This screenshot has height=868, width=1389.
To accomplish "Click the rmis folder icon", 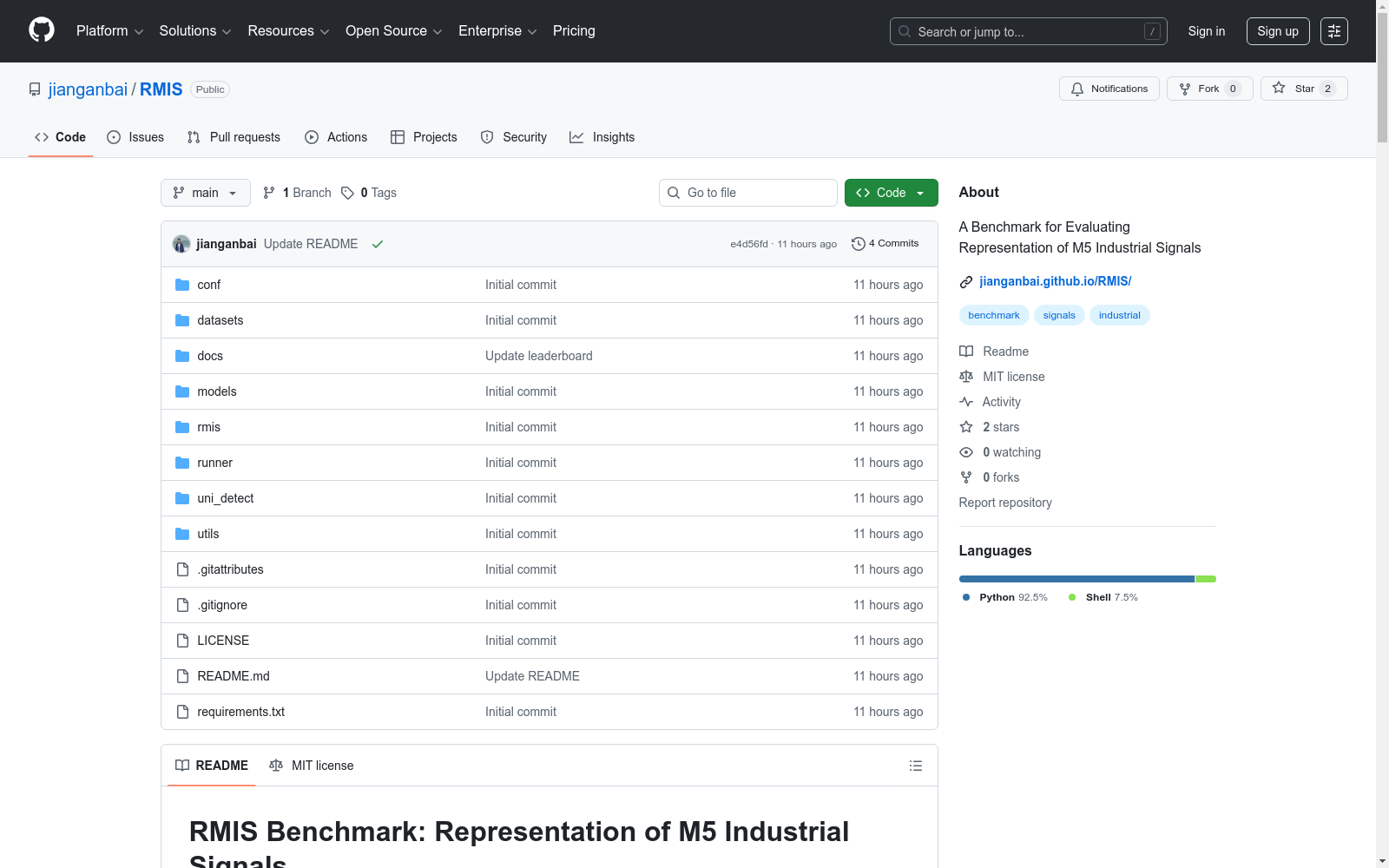I will [x=182, y=427].
